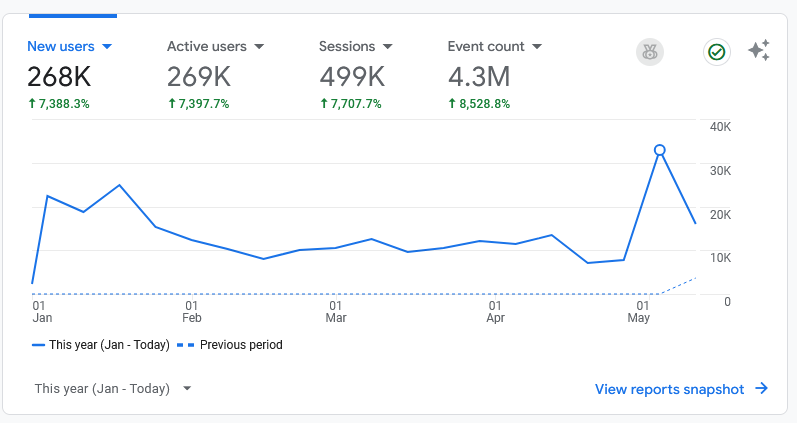Select the Sessions metric tab
This screenshot has width=797, height=423.
click(347, 46)
